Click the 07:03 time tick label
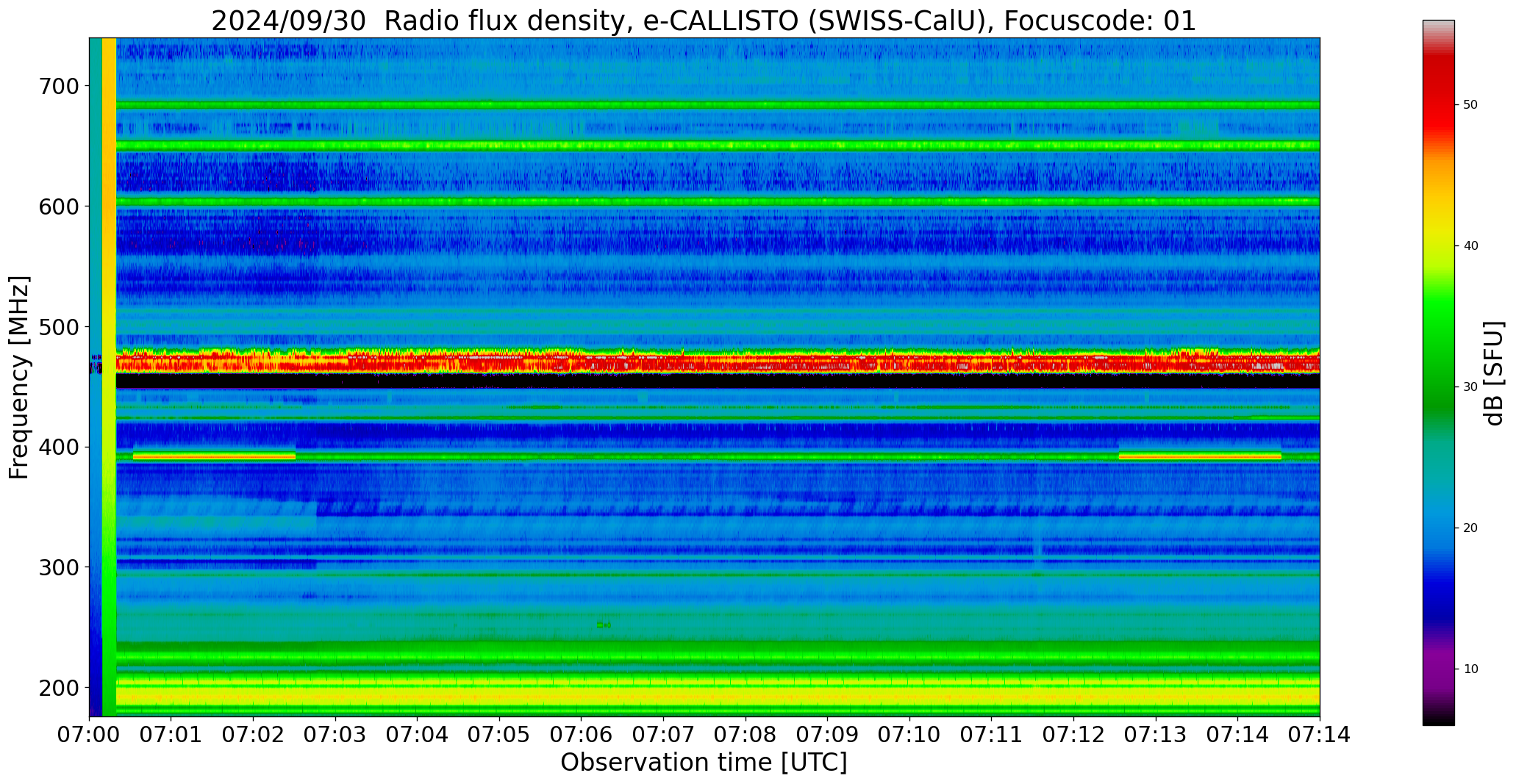The height and width of the screenshot is (784, 1516). pos(335,735)
